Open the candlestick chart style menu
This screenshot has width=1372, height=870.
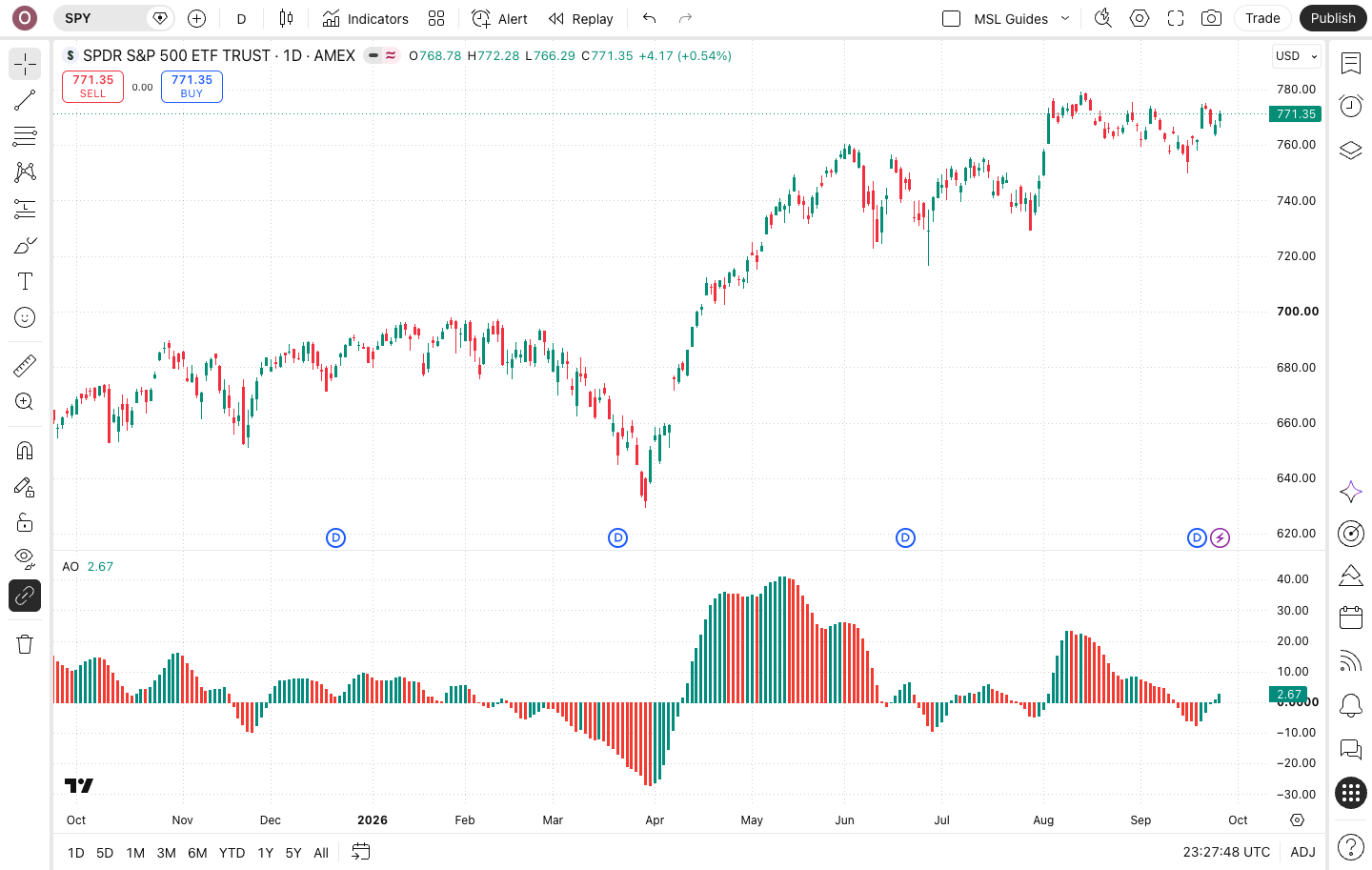286,18
